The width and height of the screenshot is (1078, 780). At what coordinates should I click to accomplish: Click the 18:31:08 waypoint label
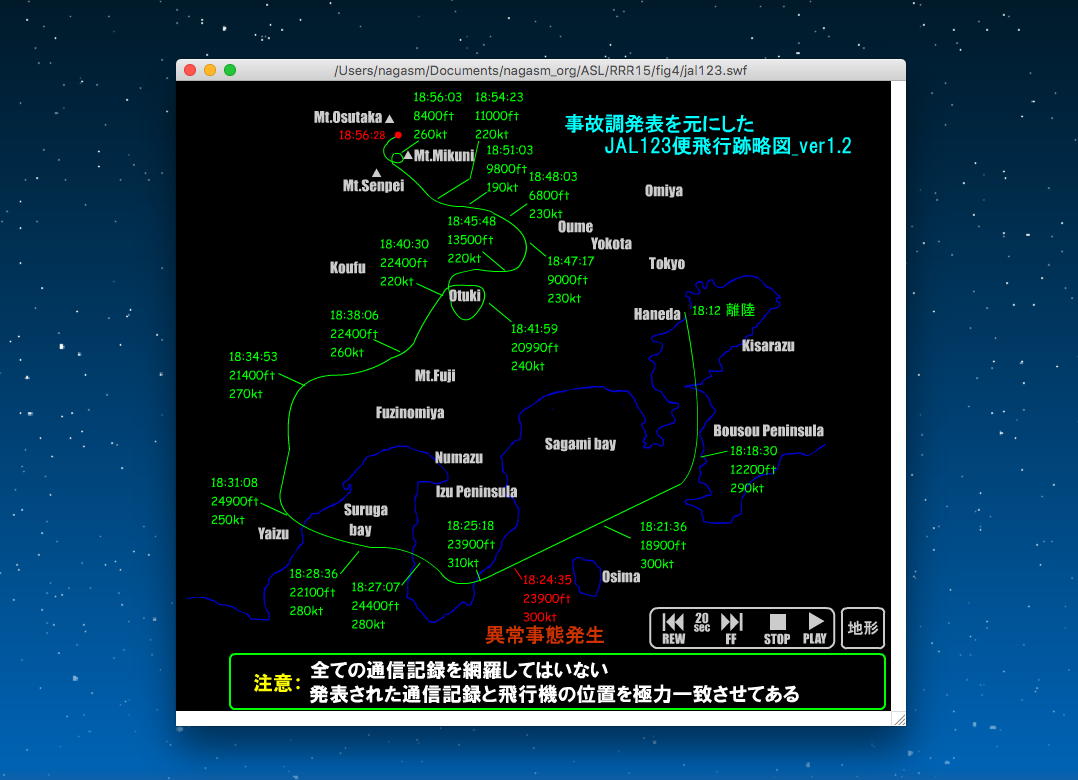234,482
